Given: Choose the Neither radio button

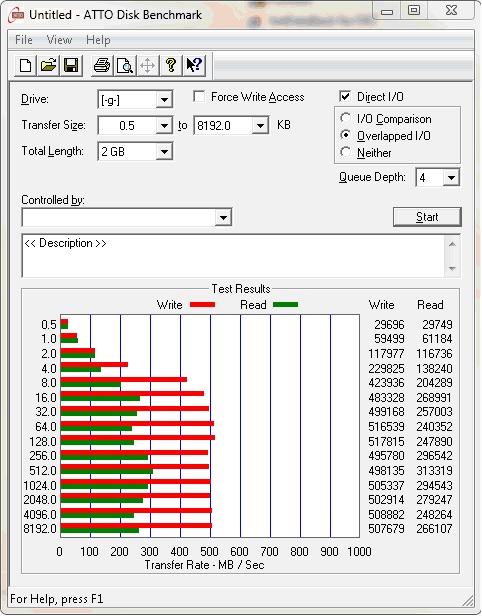Looking at the screenshot, I should [345, 152].
